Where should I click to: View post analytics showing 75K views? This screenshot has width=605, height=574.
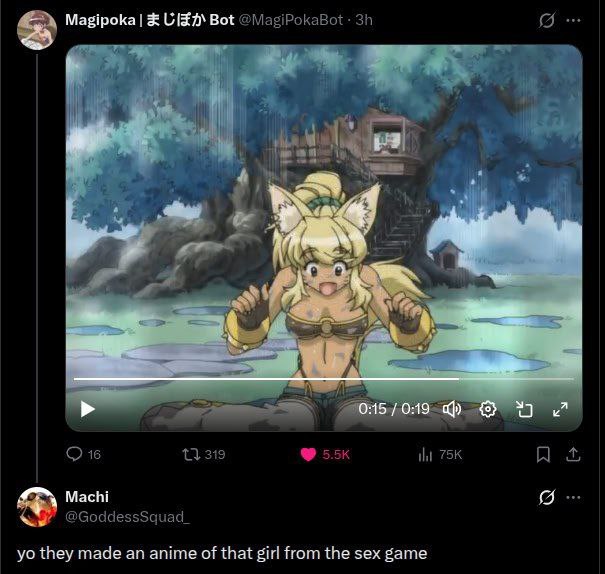[x=425, y=454]
